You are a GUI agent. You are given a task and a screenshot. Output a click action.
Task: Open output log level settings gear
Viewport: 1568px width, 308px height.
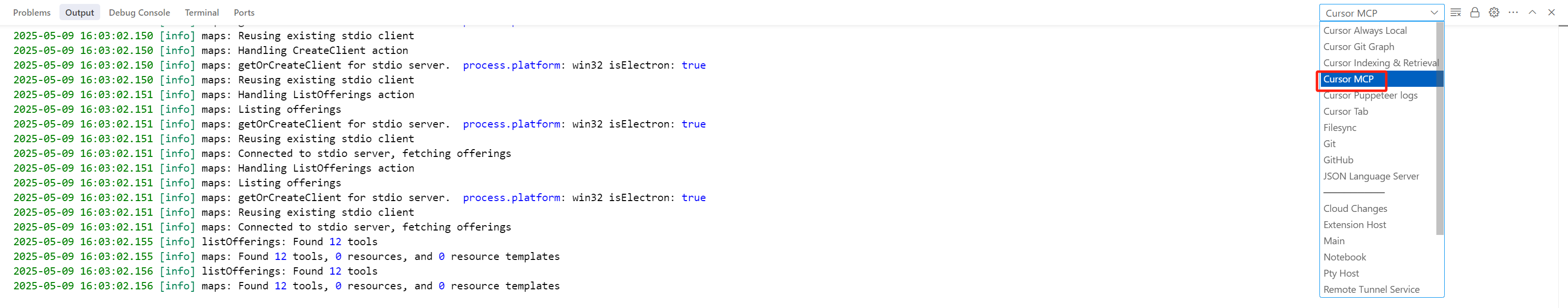pyautogui.click(x=1494, y=13)
